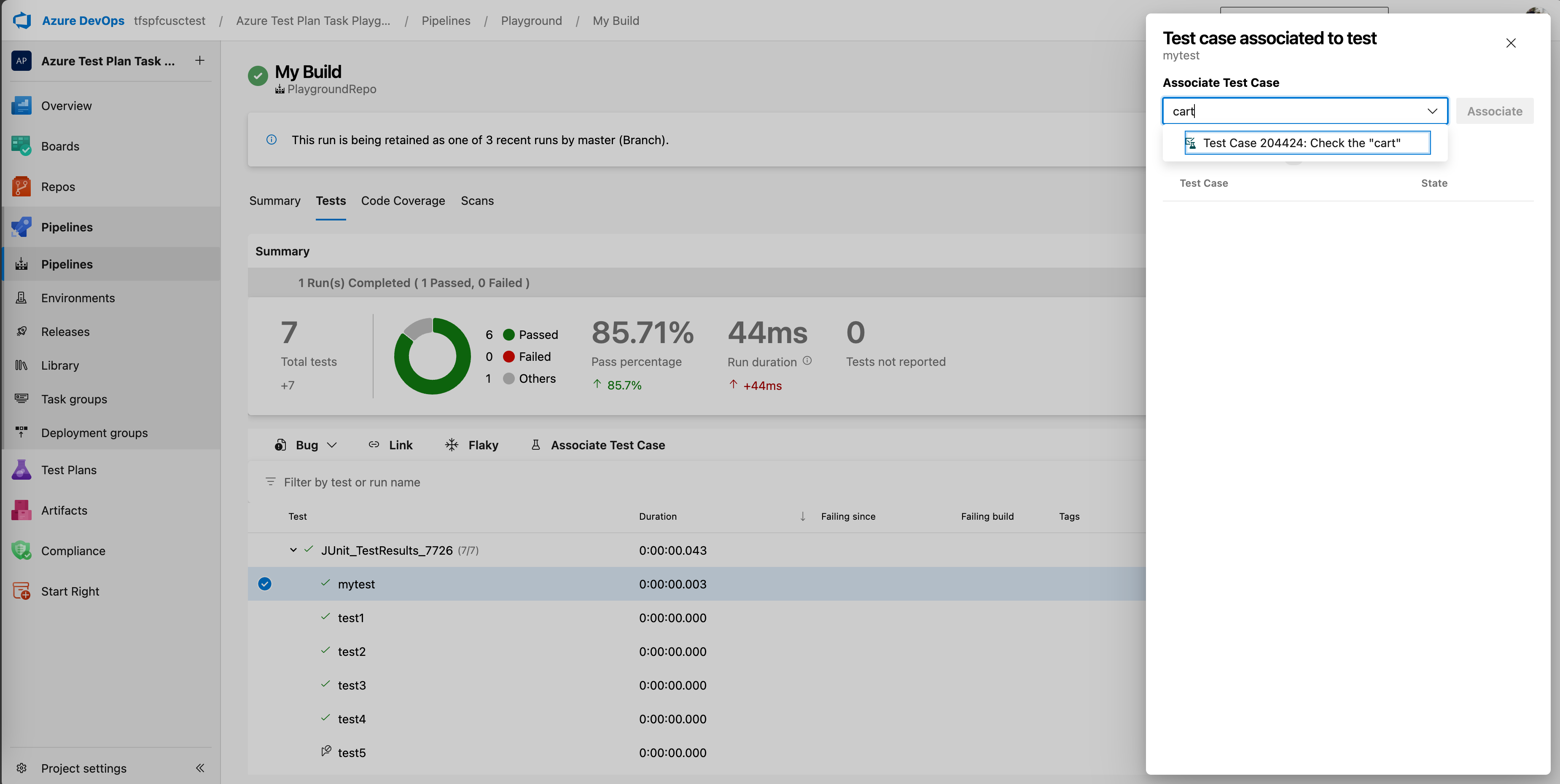
Task: Open Boards from the sidebar
Action: tap(59, 146)
